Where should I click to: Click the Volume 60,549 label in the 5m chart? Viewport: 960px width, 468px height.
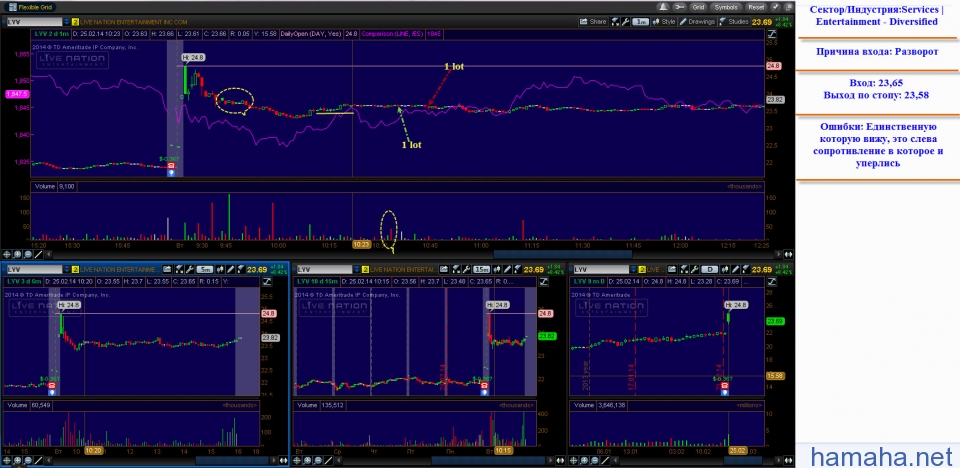(28, 405)
